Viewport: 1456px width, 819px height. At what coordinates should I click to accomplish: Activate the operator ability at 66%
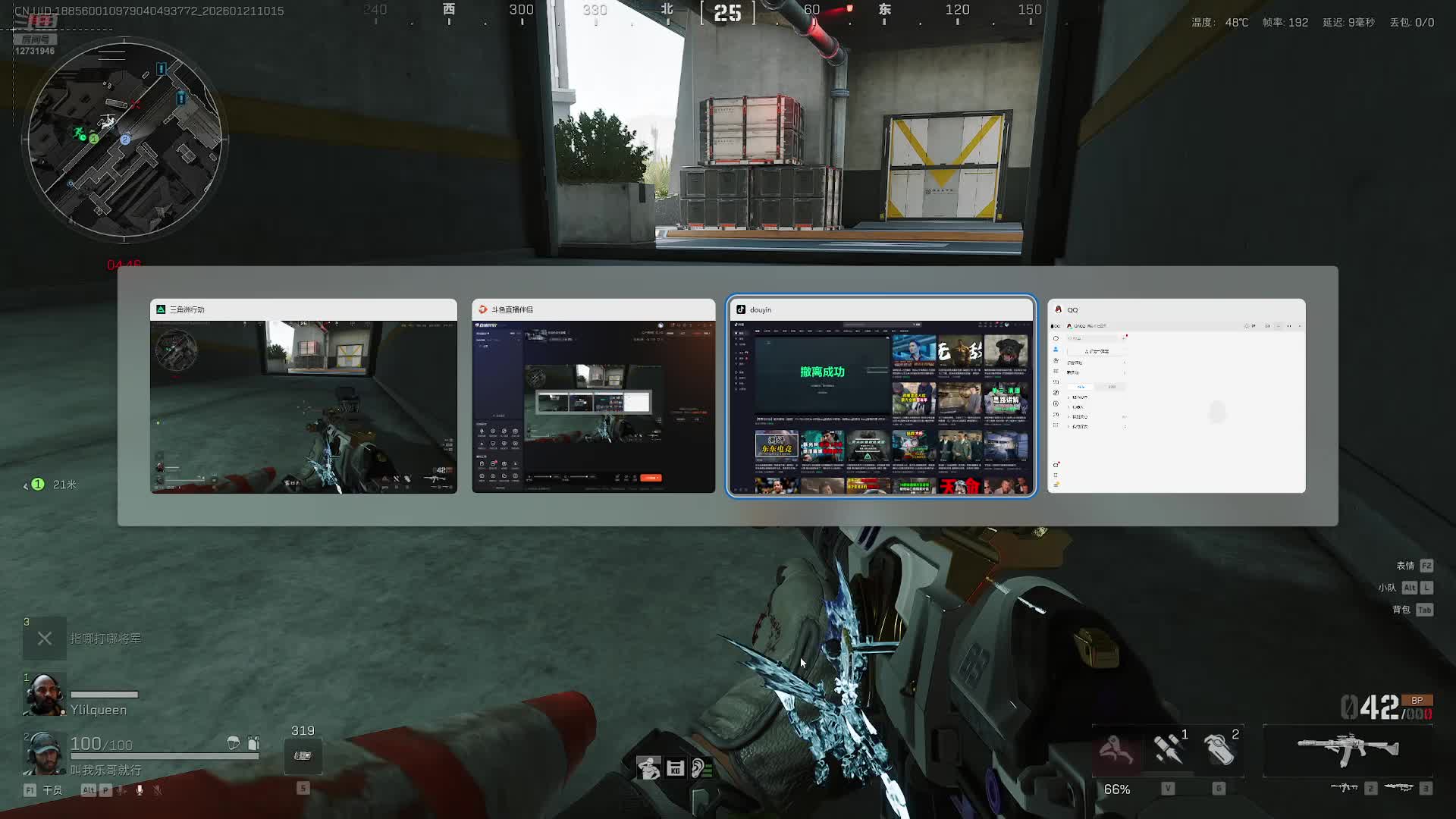click(x=1116, y=751)
